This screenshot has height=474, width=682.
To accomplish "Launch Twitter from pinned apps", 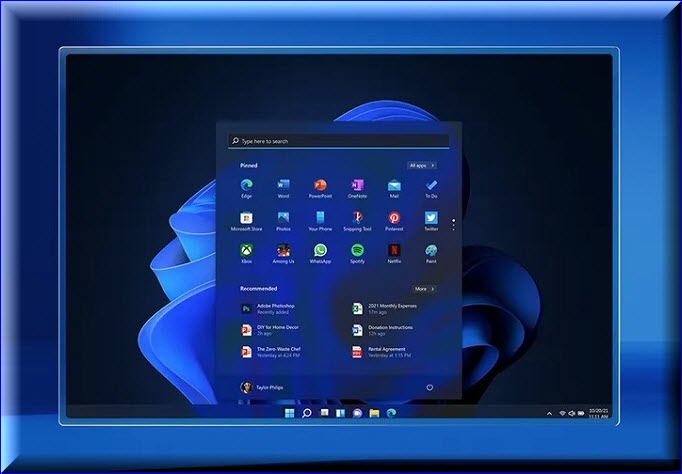I will [431, 221].
